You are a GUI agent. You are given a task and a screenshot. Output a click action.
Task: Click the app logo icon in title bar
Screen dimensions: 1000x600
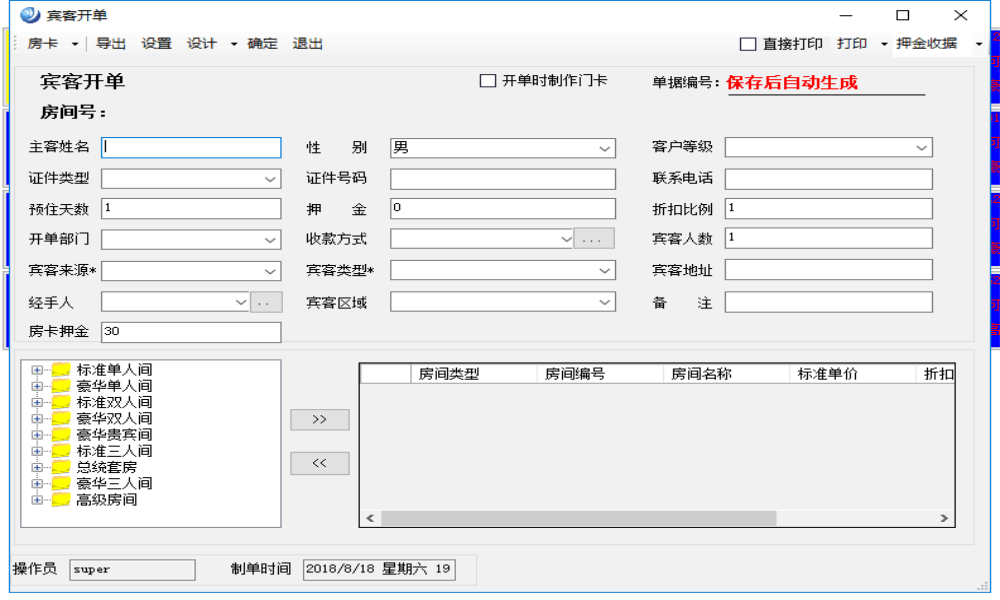[29, 15]
